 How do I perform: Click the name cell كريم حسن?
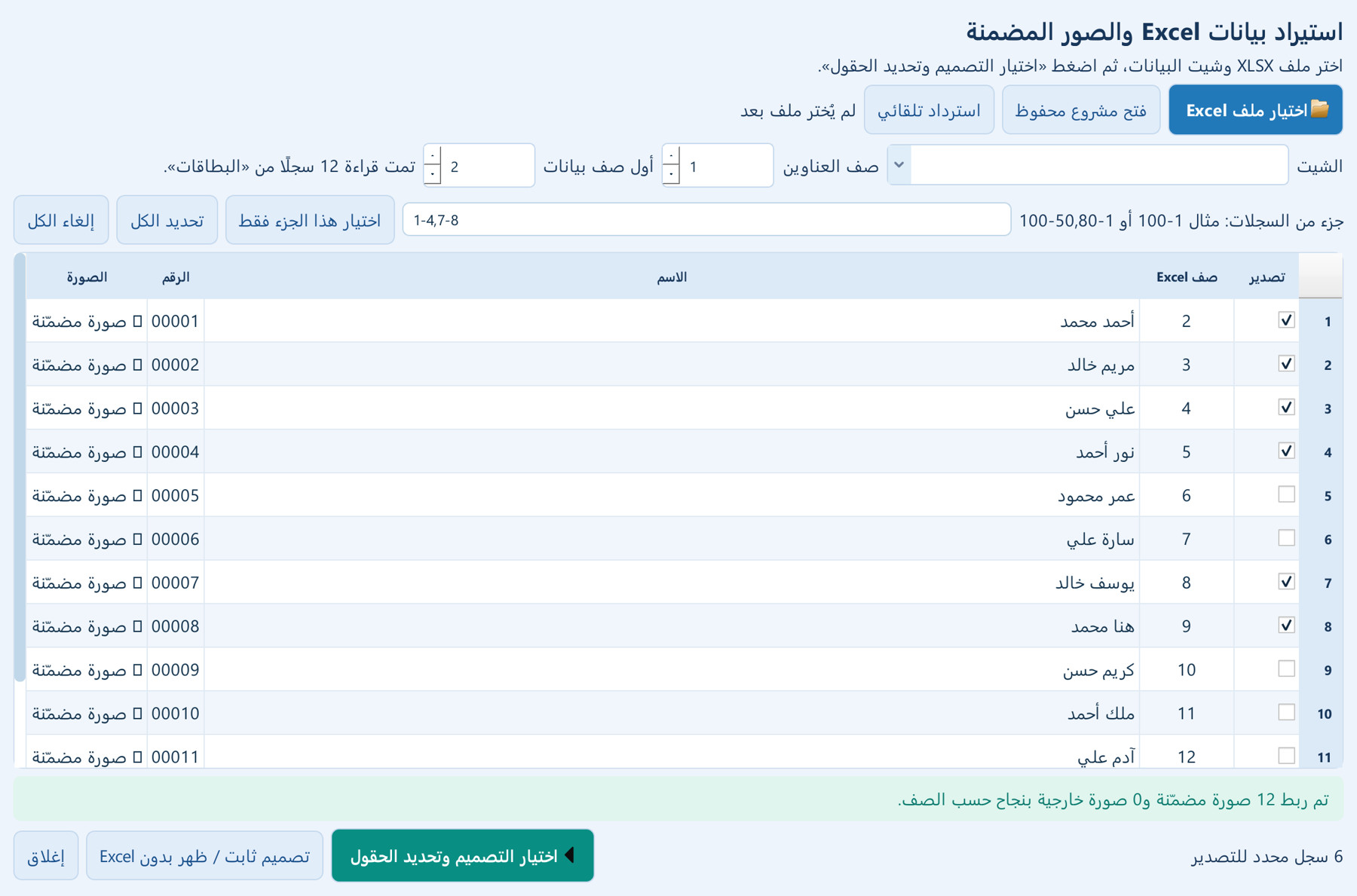click(672, 669)
